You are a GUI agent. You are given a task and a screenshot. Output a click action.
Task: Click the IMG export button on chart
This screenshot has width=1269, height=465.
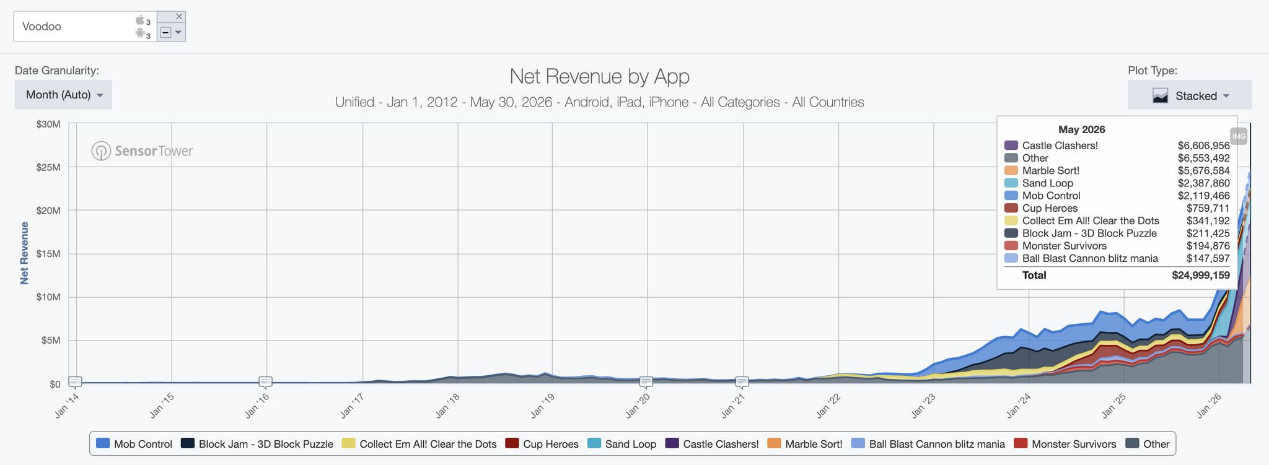[x=1239, y=135]
